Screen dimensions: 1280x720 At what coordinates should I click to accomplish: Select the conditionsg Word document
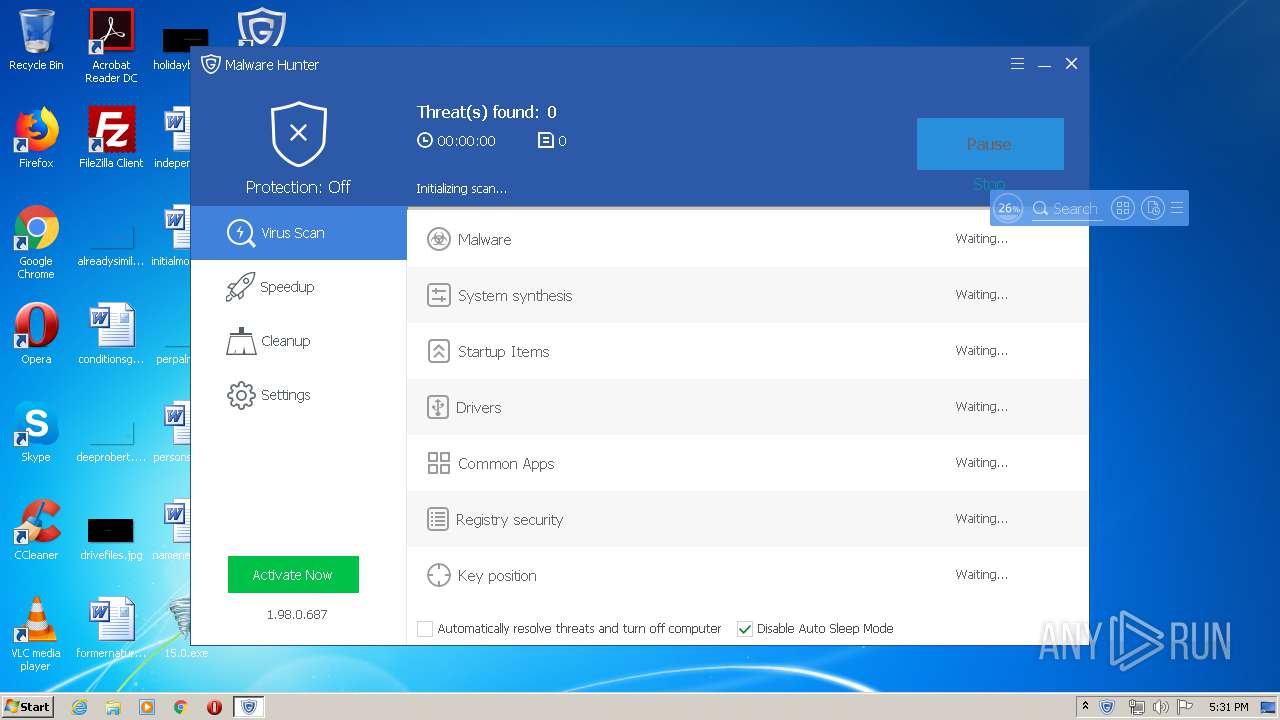pyautogui.click(x=111, y=334)
